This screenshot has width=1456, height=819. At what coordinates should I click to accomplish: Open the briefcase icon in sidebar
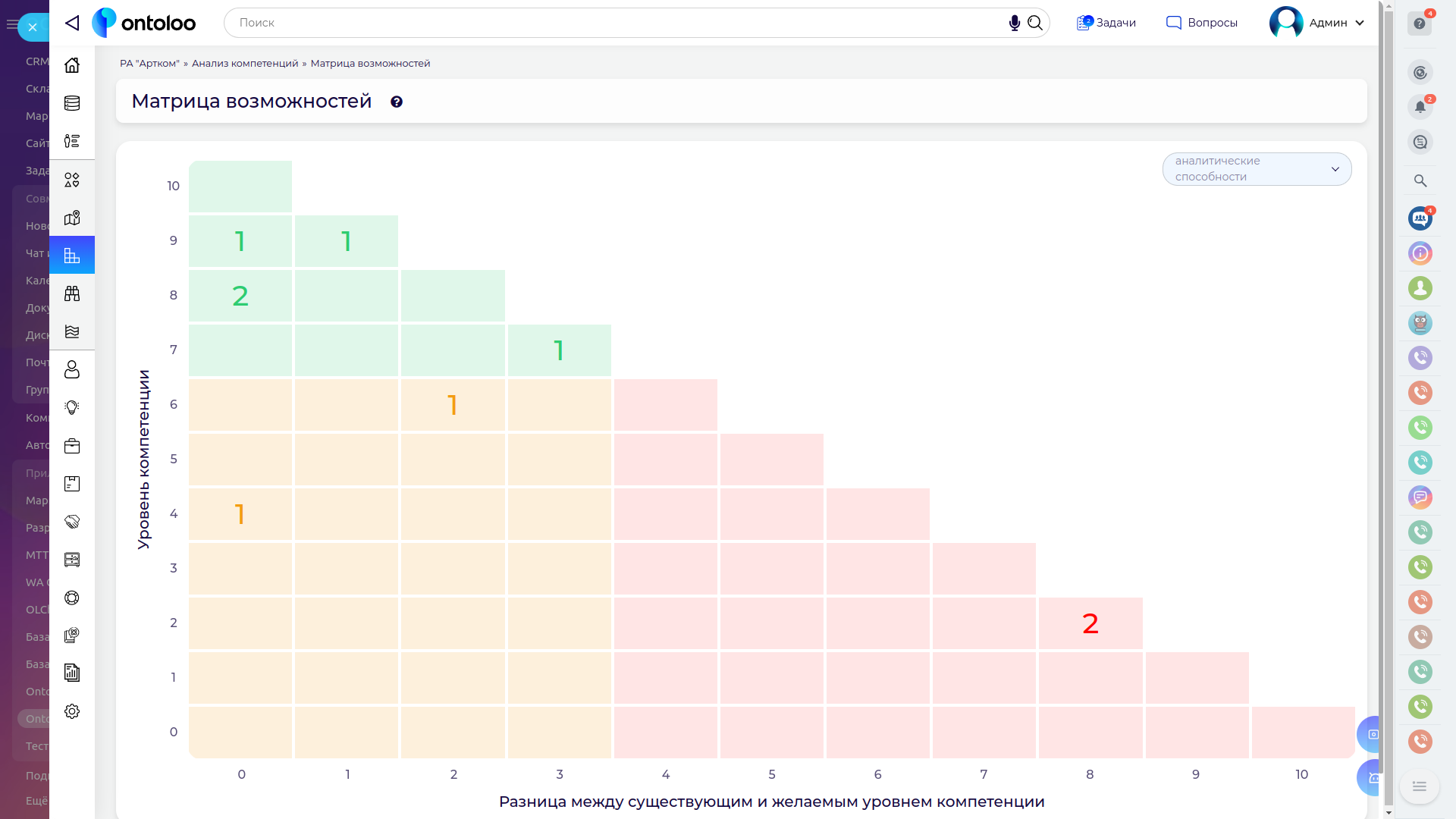click(x=72, y=446)
